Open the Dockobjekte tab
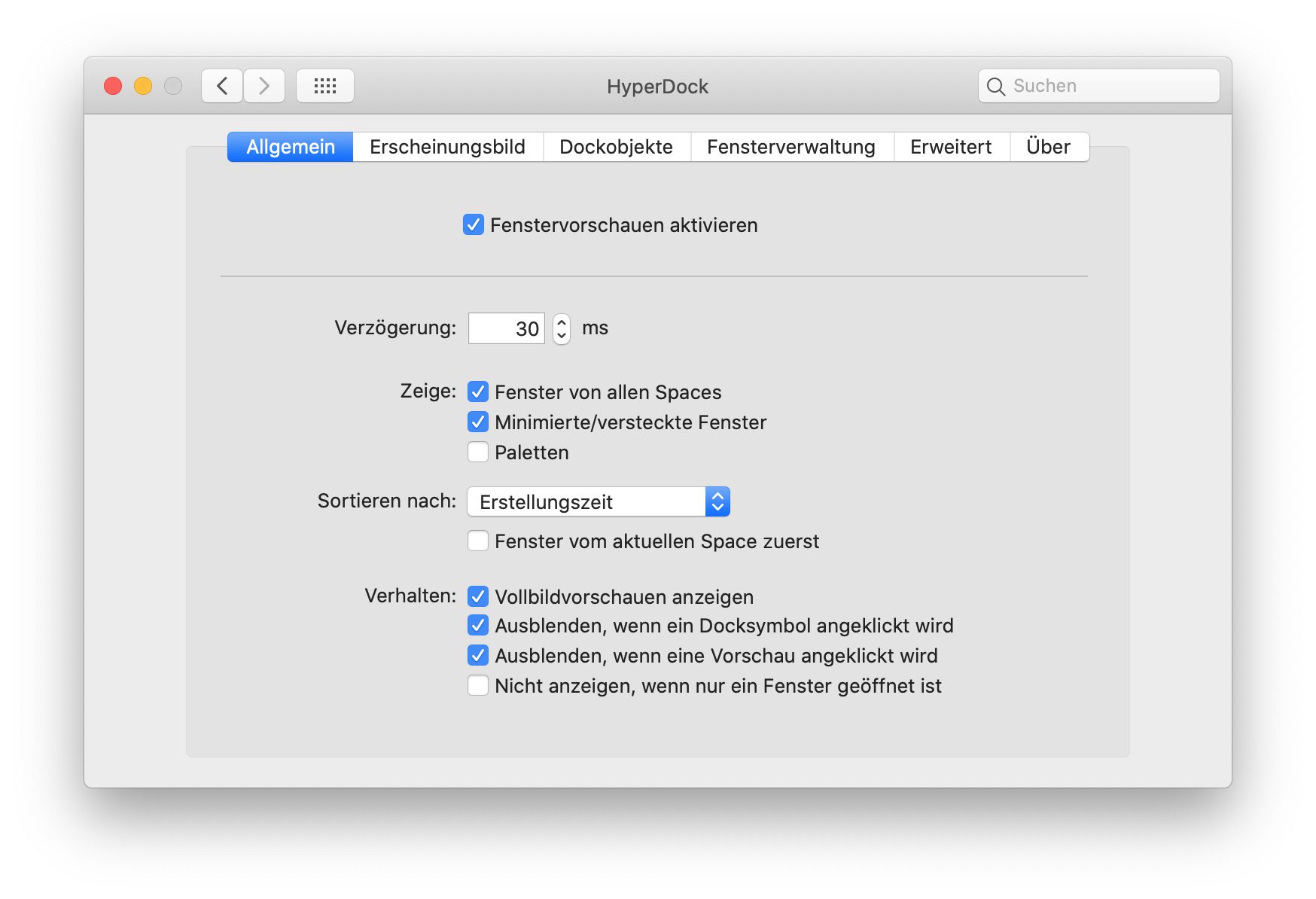Viewport: 1316px width, 899px height. click(x=616, y=147)
